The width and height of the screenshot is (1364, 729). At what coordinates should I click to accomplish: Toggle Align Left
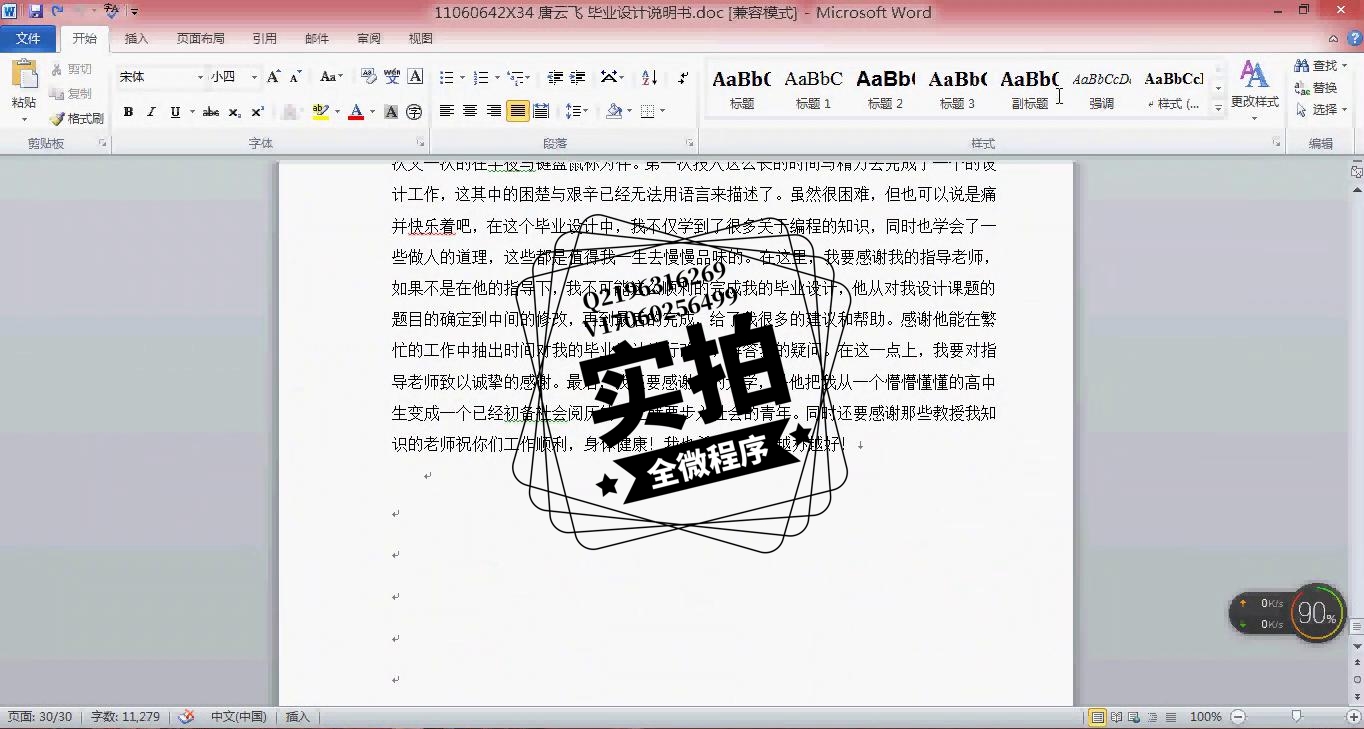447,111
